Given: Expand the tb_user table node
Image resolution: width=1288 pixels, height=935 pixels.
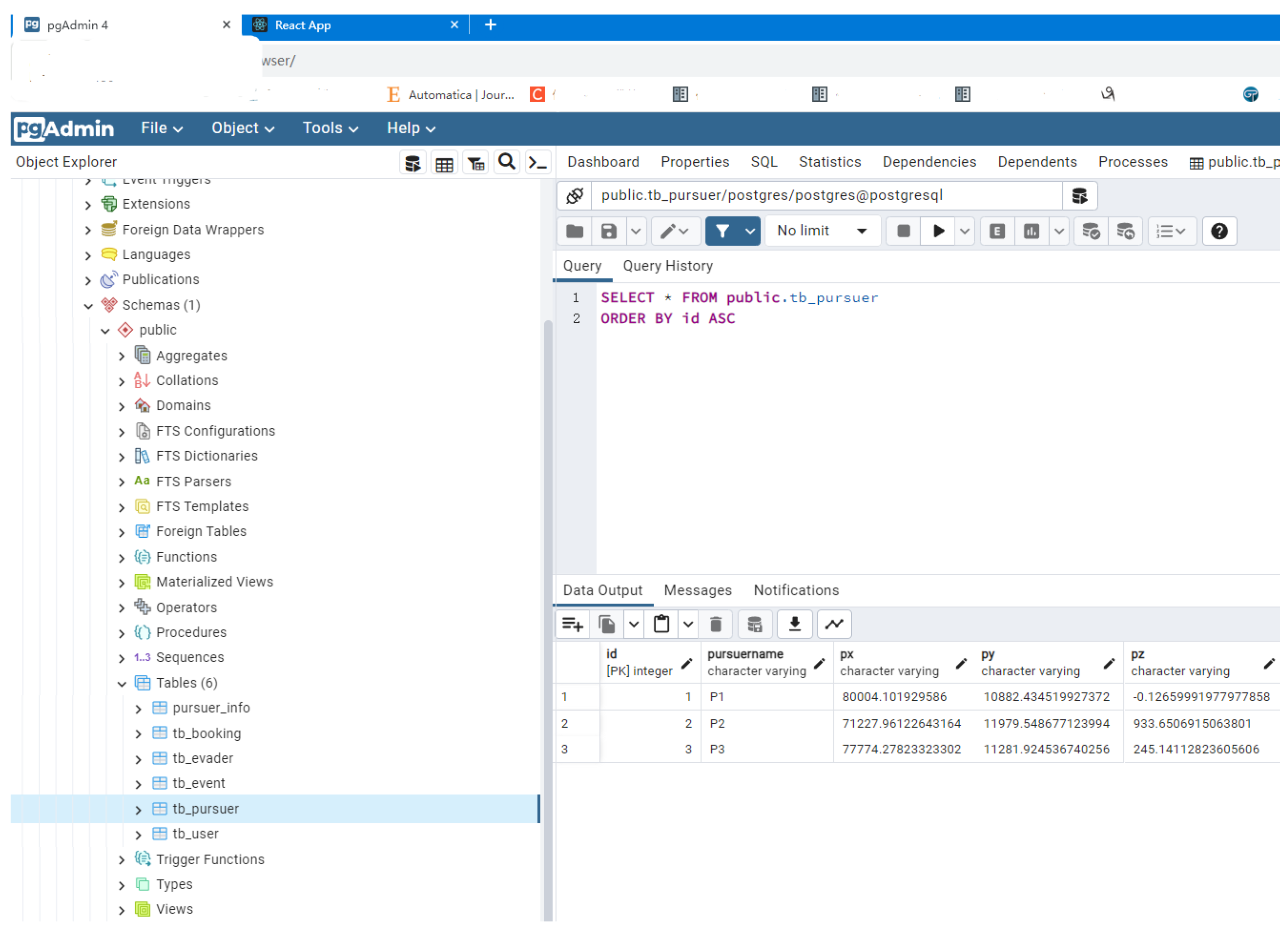Looking at the screenshot, I should click(138, 835).
